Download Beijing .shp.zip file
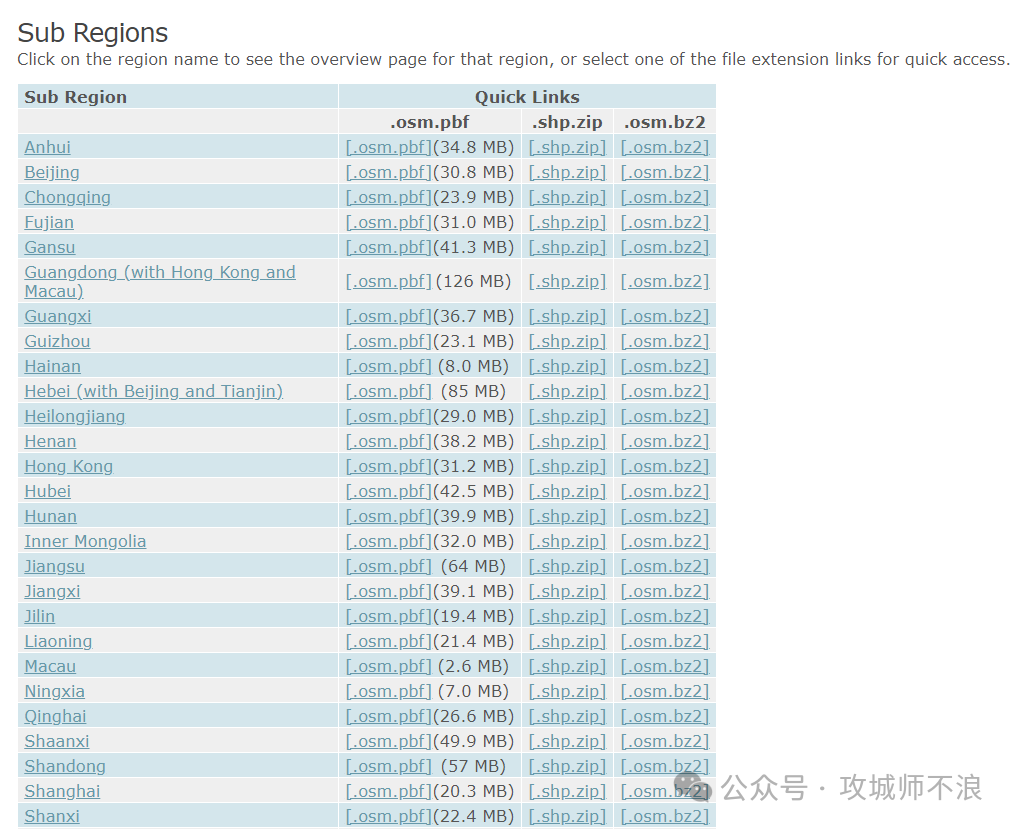This screenshot has height=829, width=1015. (x=567, y=173)
